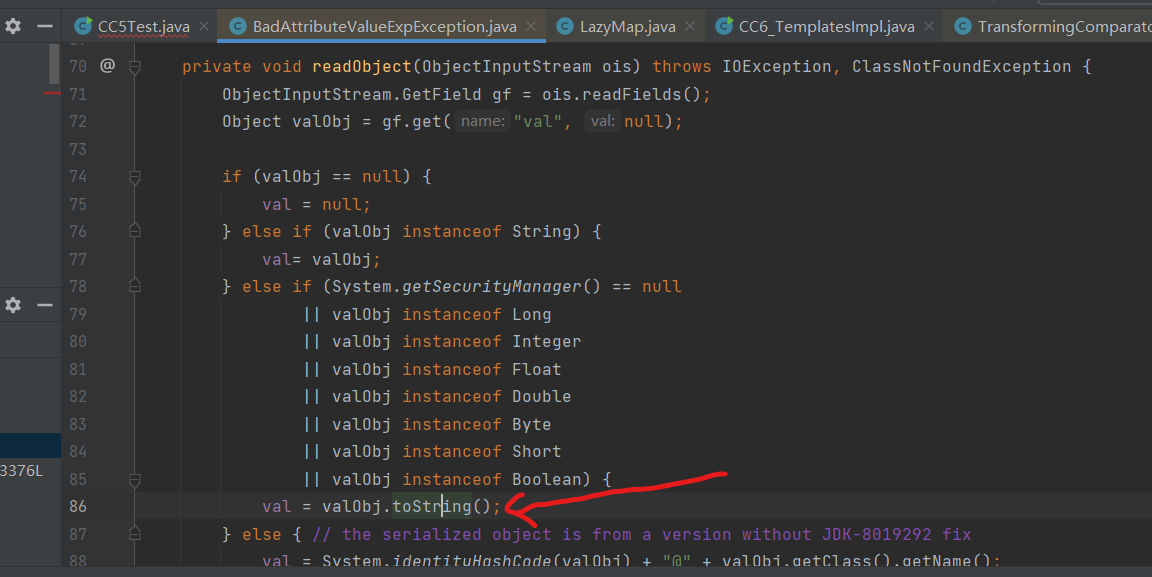Image resolution: width=1152 pixels, height=577 pixels.
Task: Close the CC6_TemplatesImpl.java tab
Action: pyautogui.click(x=929, y=27)
